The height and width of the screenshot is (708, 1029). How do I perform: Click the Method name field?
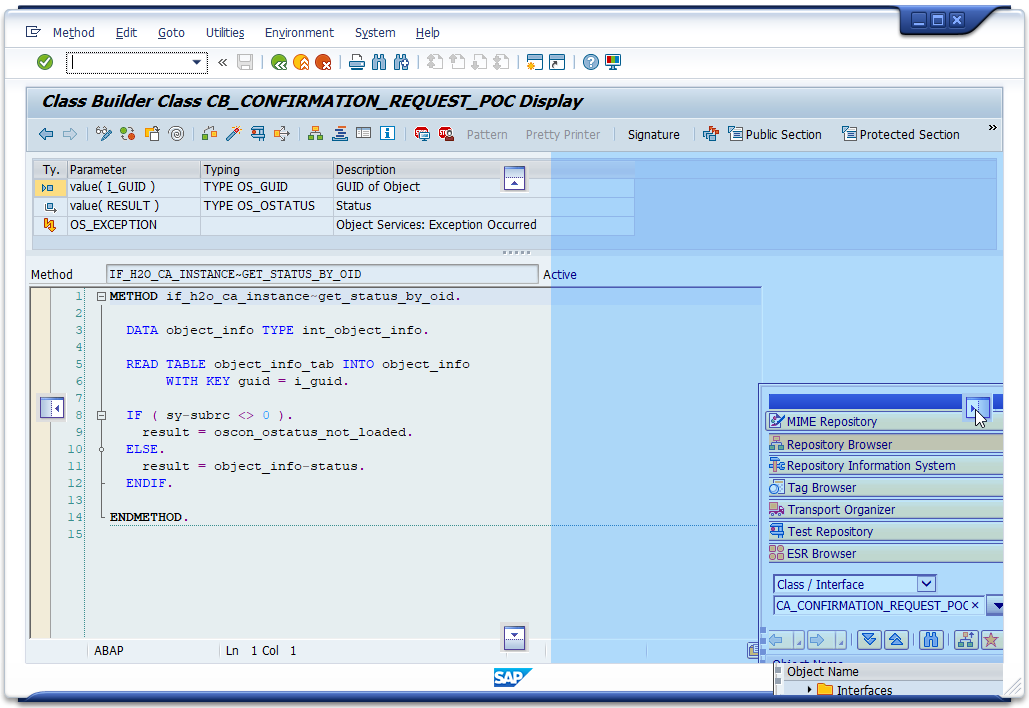(322, 274)
